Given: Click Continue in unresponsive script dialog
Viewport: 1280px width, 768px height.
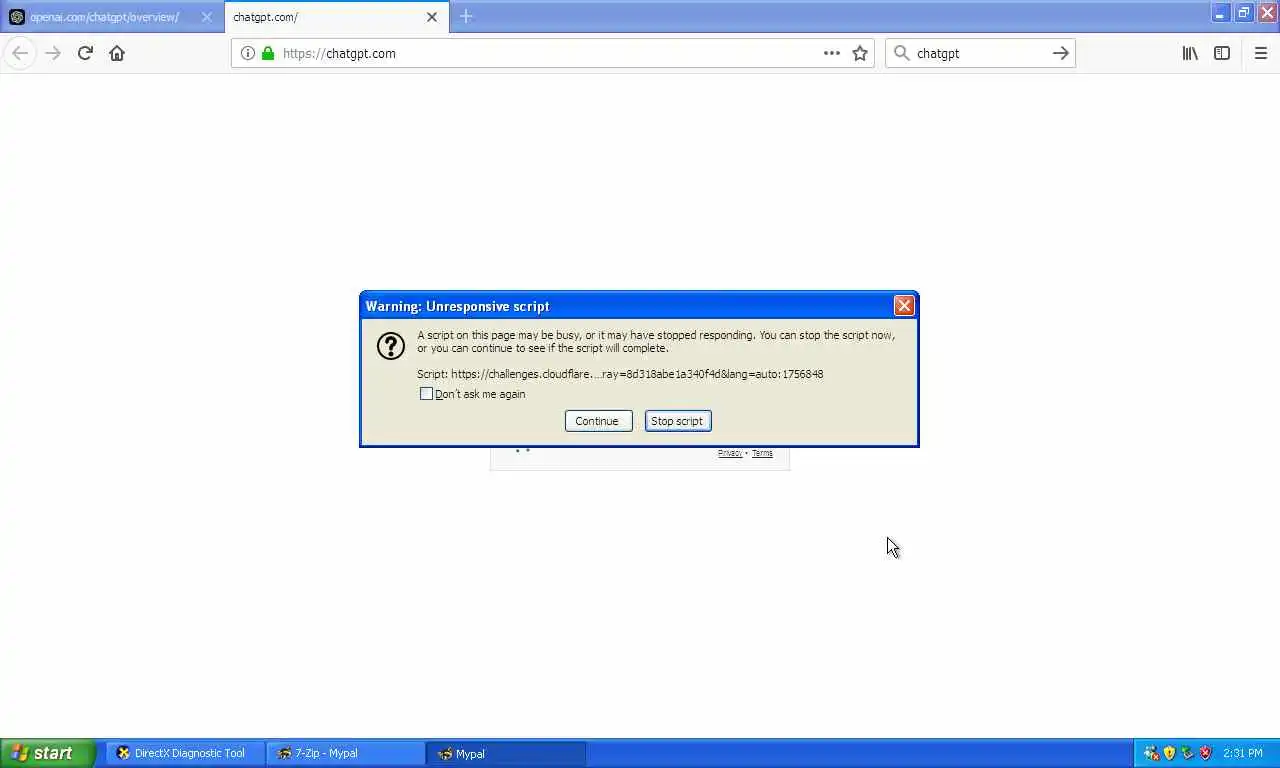Looking at the screenshot, I should 598,421.
